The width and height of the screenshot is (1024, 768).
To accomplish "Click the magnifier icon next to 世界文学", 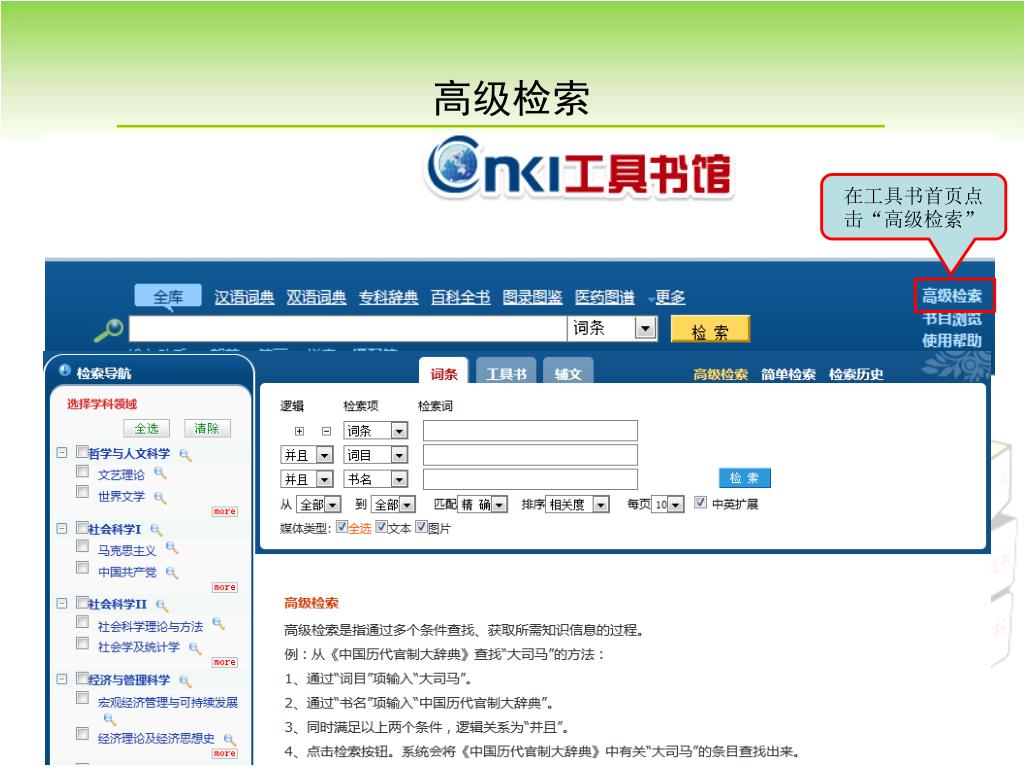I will point(160,498).
